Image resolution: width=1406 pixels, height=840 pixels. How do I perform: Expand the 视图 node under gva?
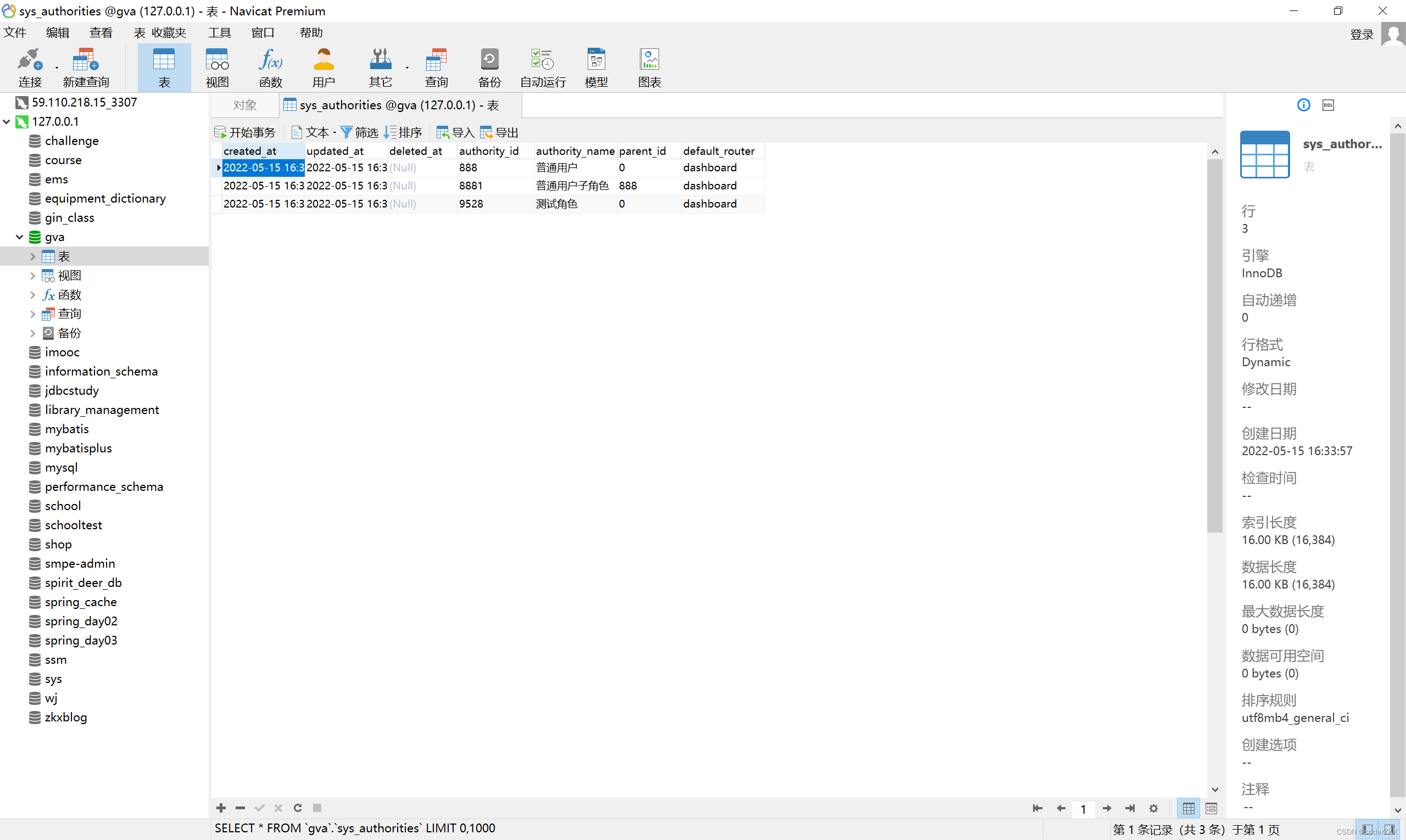tap(32, 276)
